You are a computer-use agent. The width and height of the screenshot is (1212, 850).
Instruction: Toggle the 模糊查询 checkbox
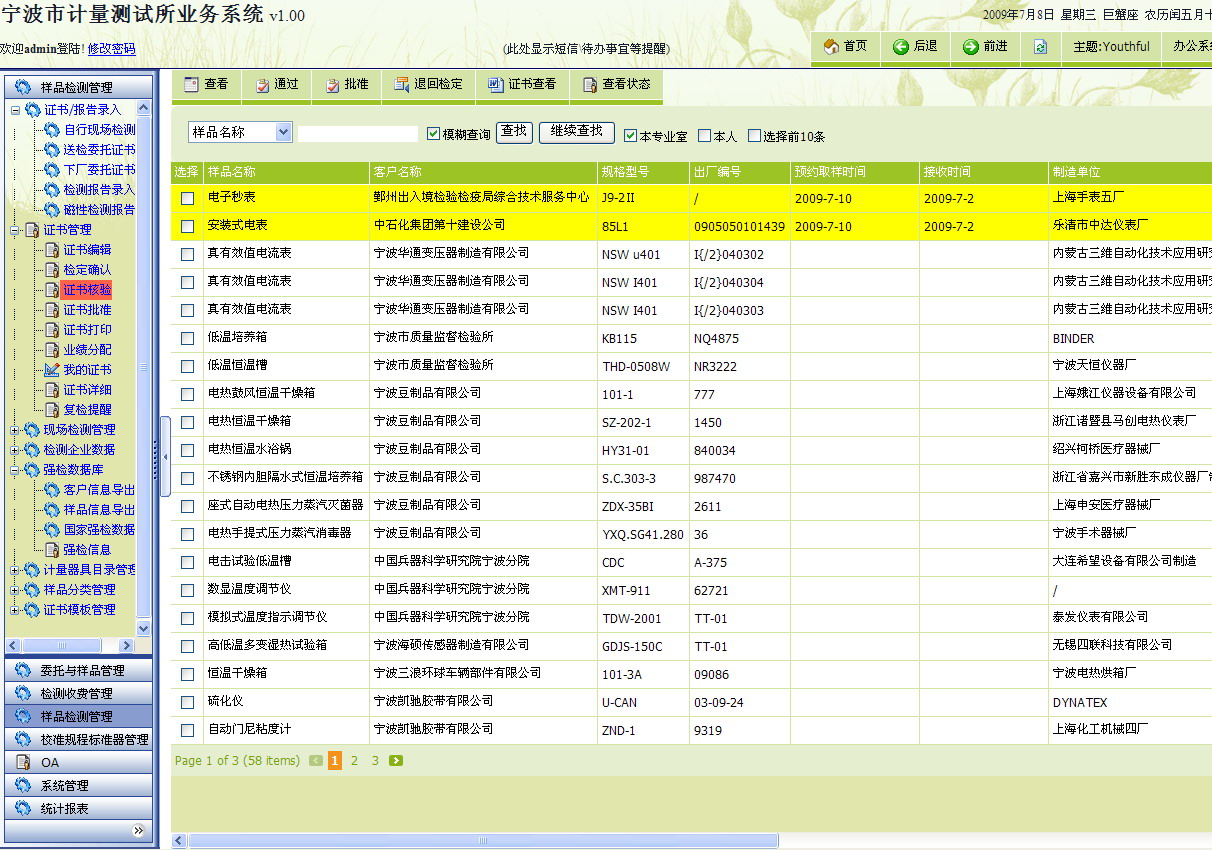433,134
